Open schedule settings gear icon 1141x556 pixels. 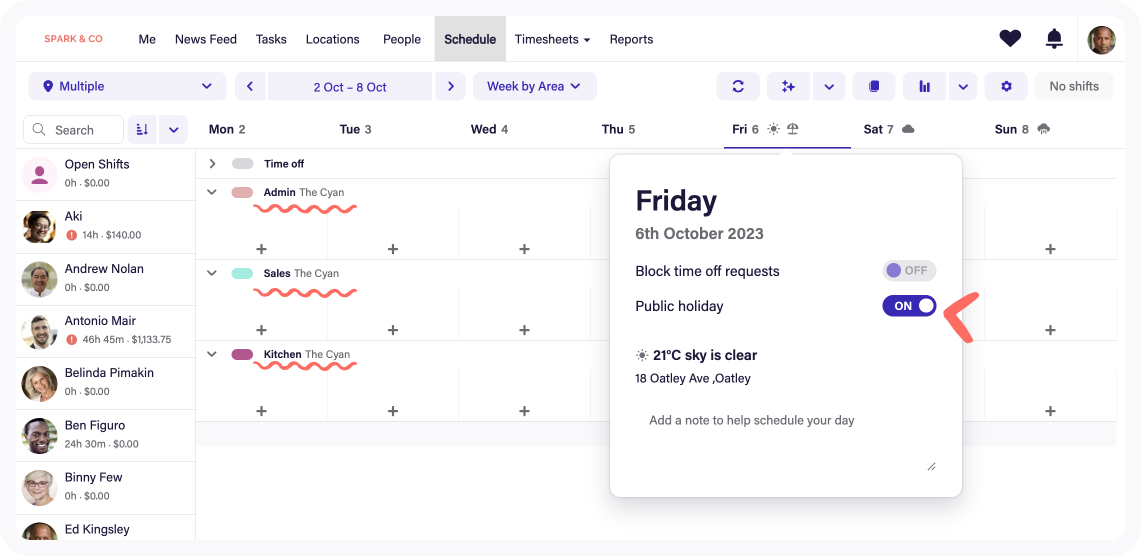click(1006, 86)
